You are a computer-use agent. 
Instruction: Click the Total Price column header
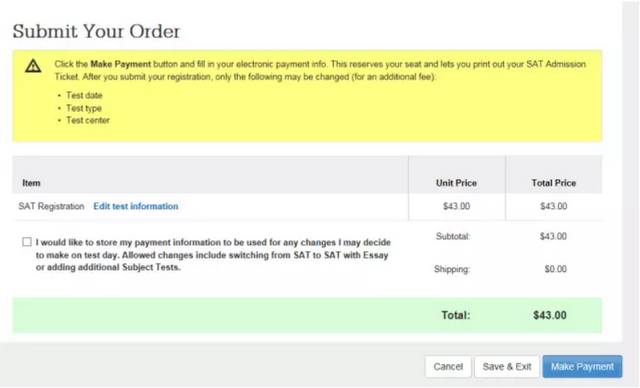click(x=553, y=183)
